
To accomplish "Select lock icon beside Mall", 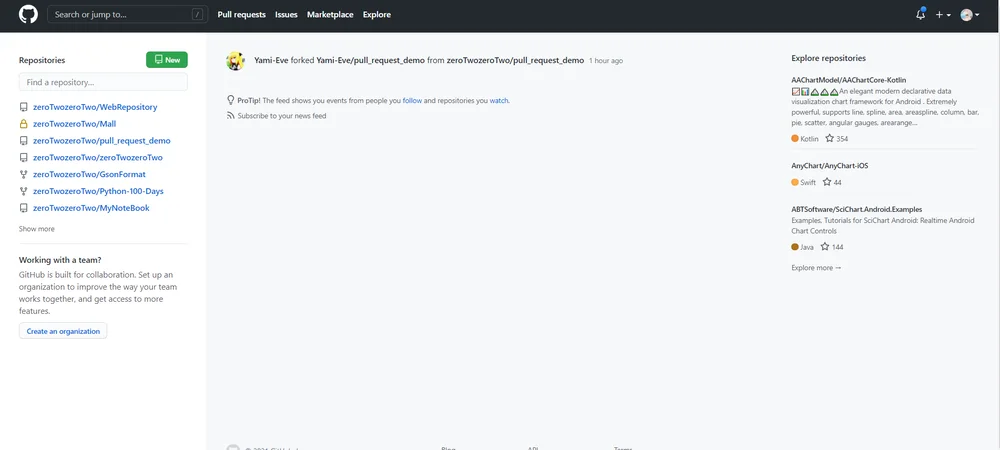I will tap(24, 124).
